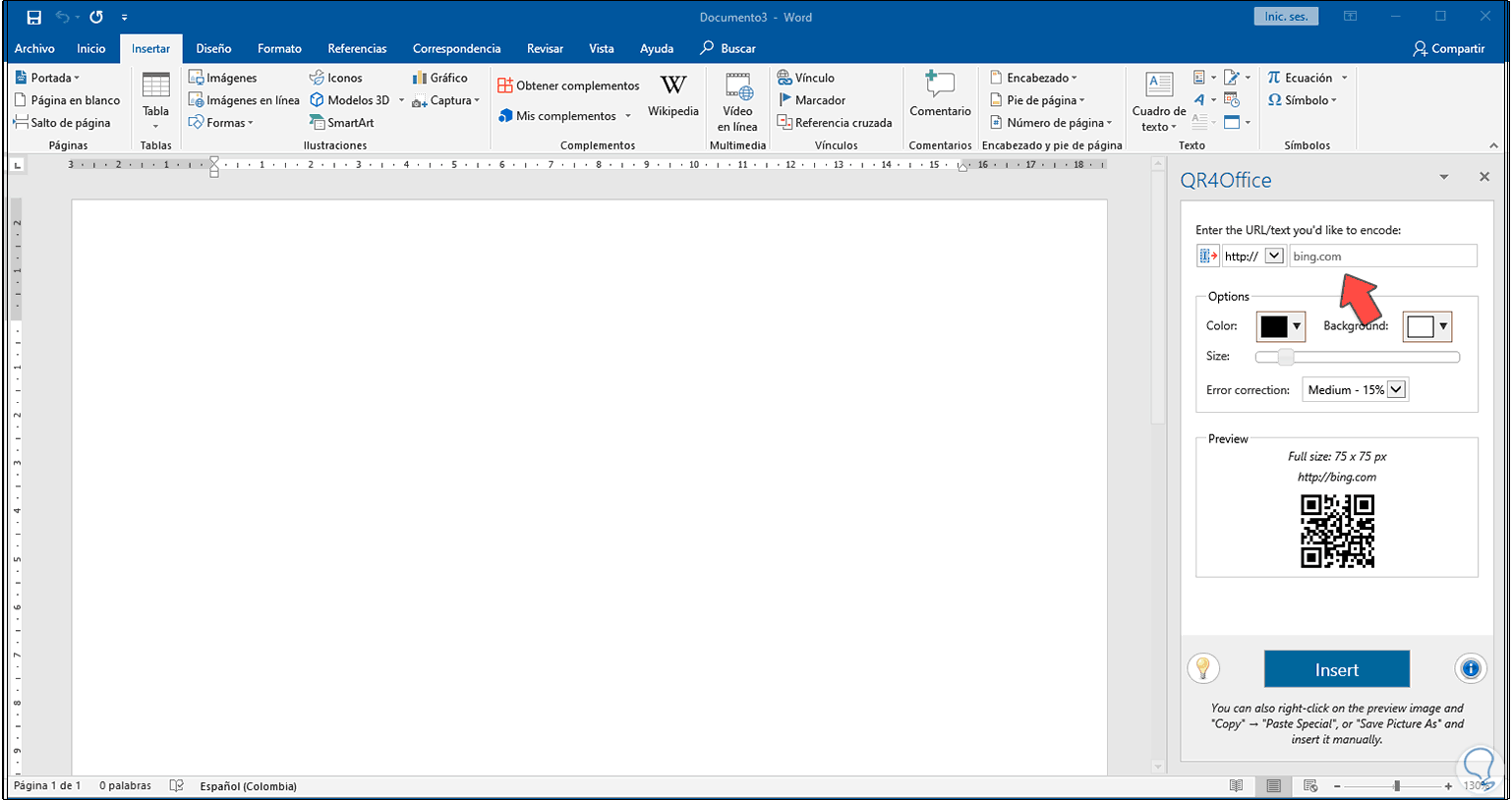Click the QR Size slider handle
The width and height of the screenshot is (1512, 800).
tap(1285, 357)
